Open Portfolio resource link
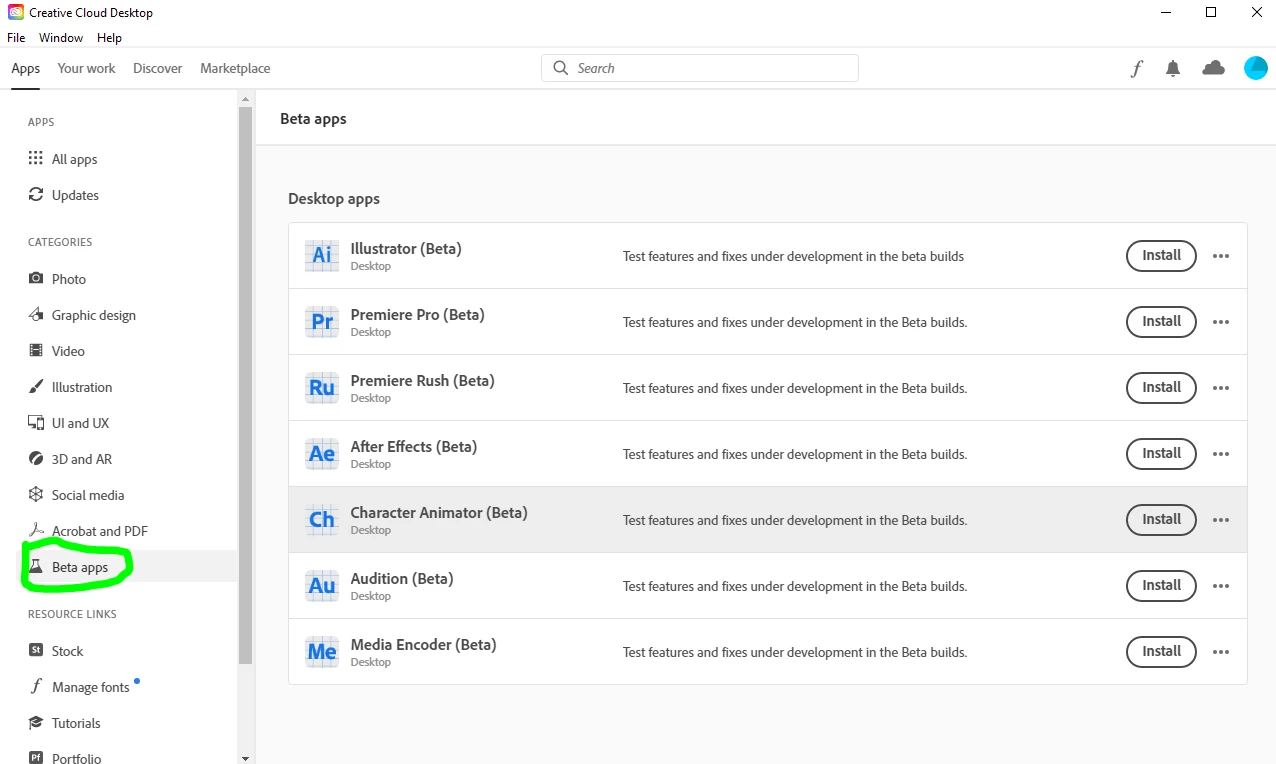The width and height of the screenshot is (1276, 764). (x=65, y=759)
